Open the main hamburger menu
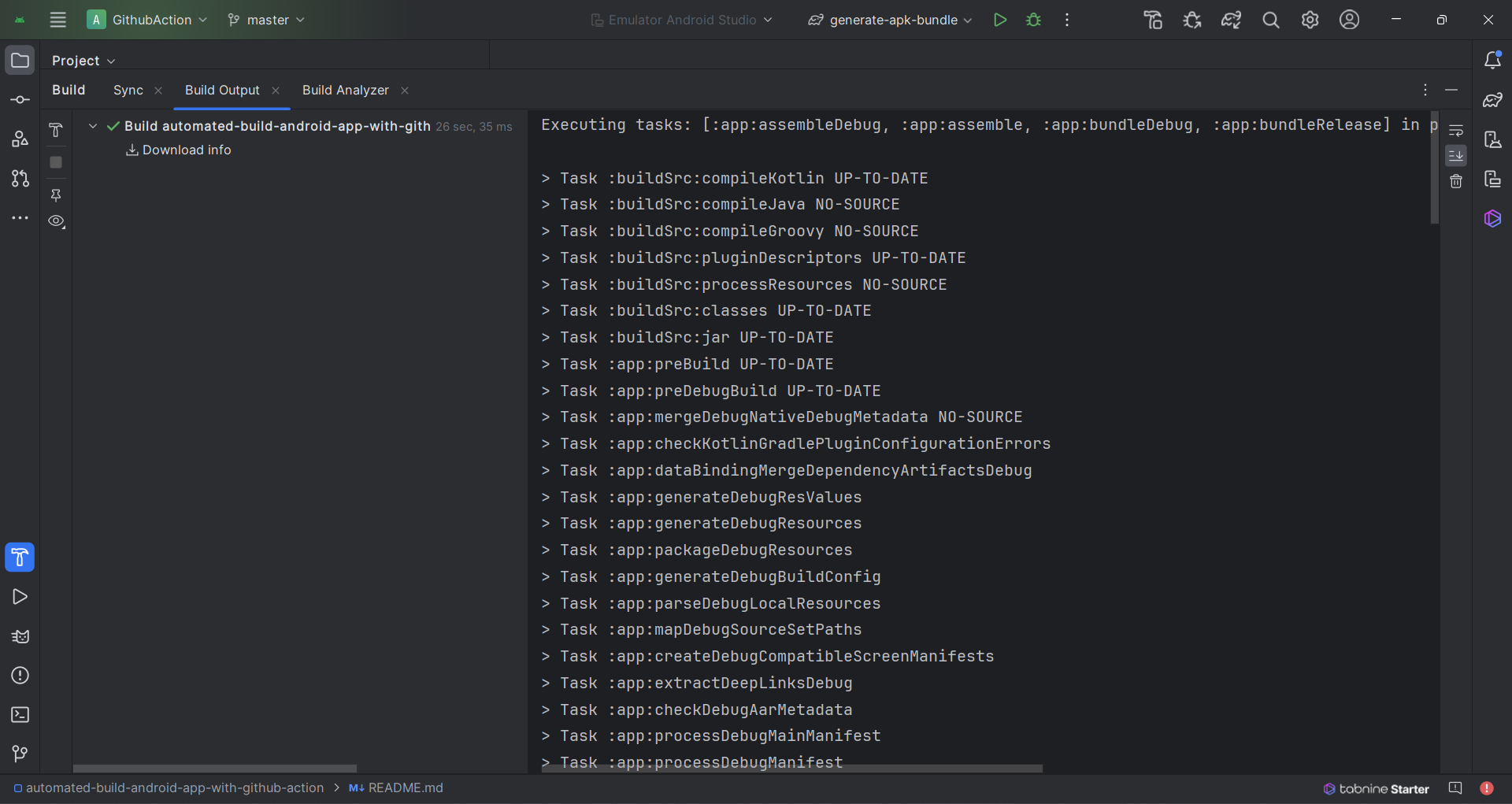The width and height of the screenshot is (1512, 804). pos(57,20)
